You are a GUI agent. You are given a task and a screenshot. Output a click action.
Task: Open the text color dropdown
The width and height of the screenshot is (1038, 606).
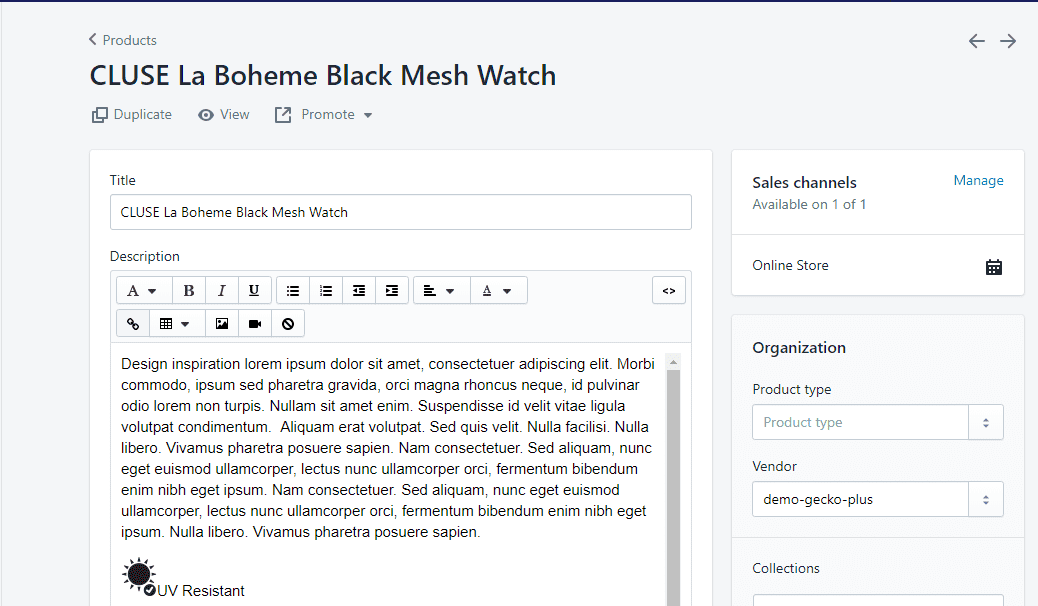[x=498, y=290]
